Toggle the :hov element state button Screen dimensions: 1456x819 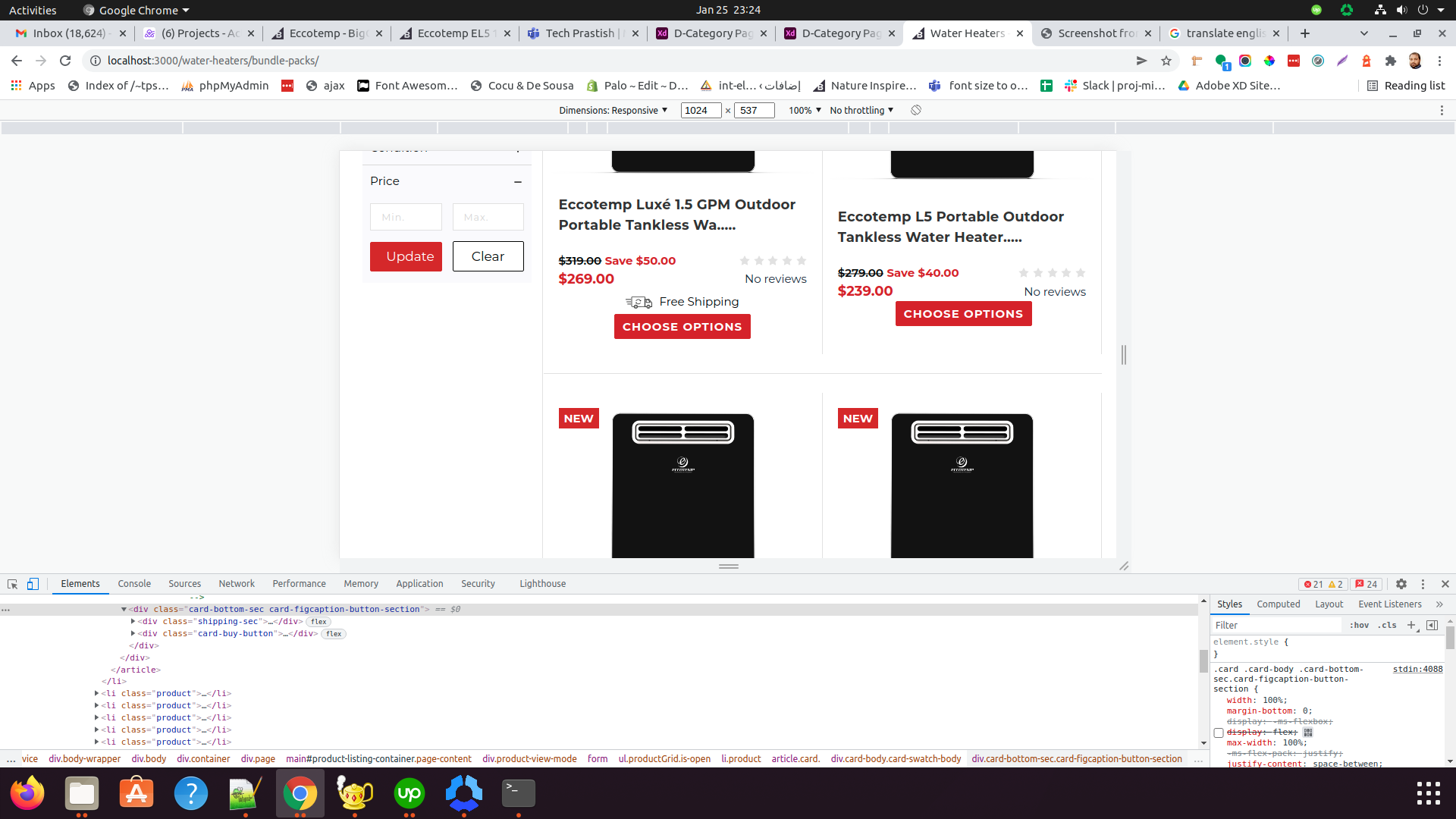coord(1359,626)
